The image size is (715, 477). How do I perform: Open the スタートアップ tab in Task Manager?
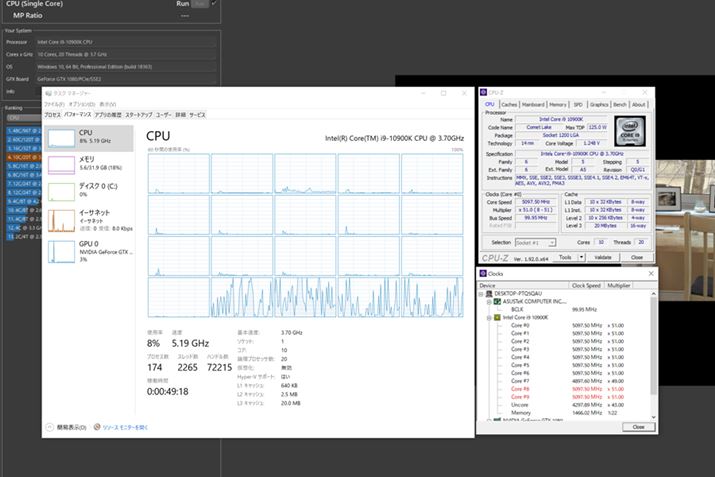click(139, 115)
